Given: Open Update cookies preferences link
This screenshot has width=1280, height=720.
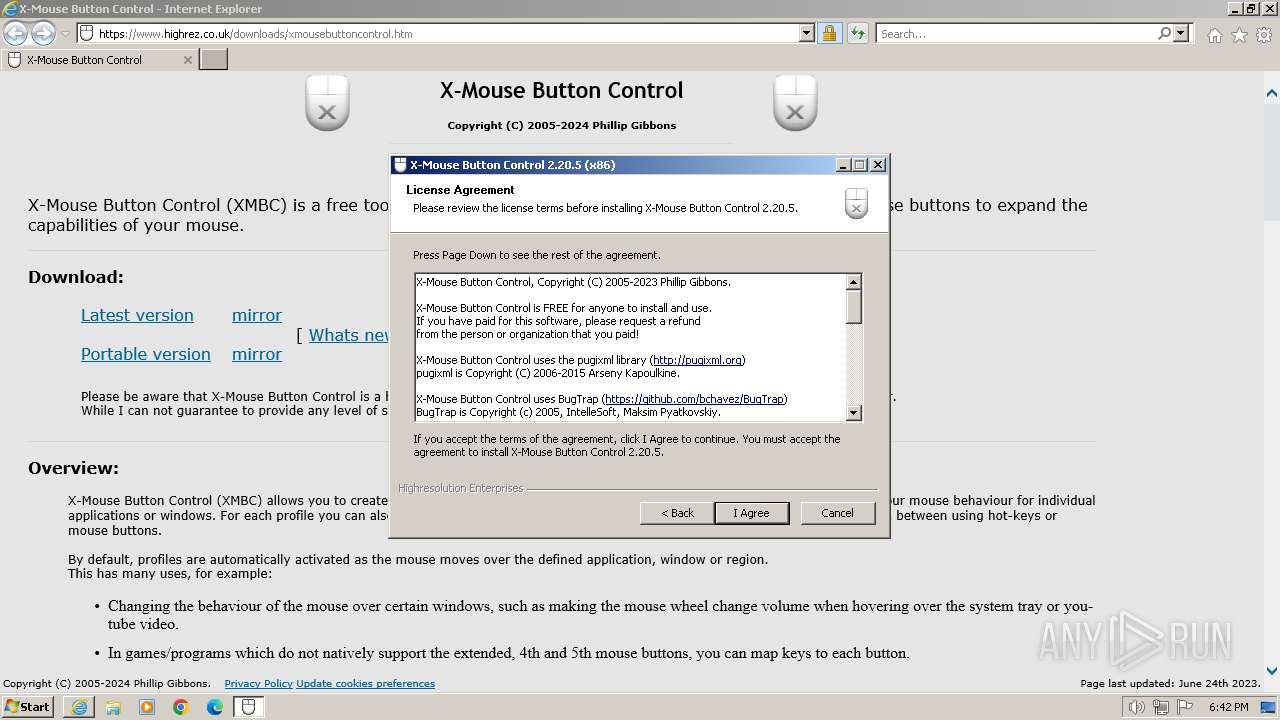Looking at the screenshot, I should tap(365, 684).
